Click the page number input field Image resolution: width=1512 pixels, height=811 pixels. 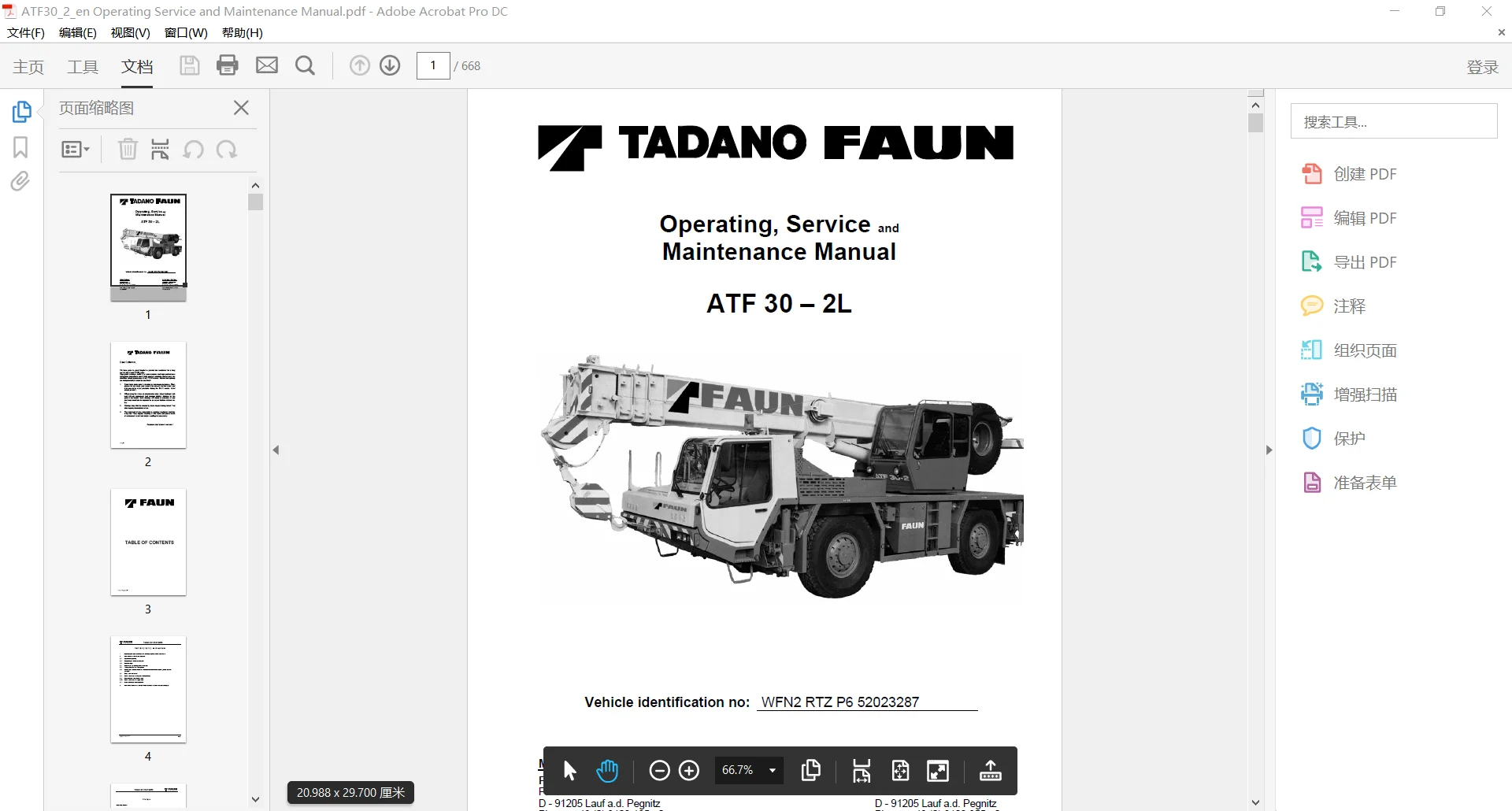pos(433,65)
